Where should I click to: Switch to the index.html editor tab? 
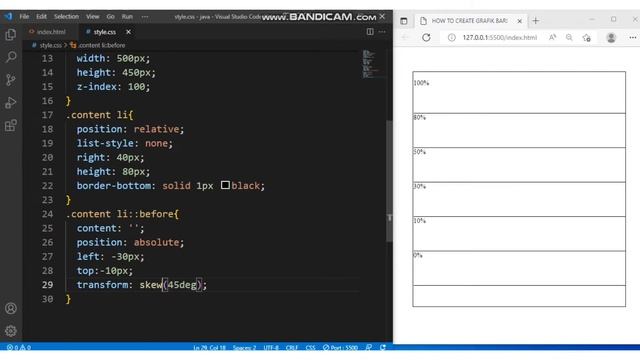click(47, 32)
